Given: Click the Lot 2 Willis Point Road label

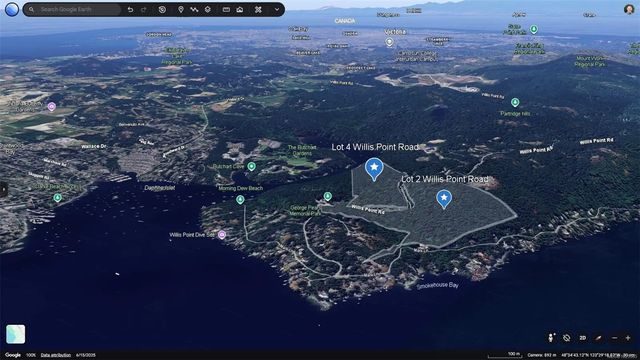Looking at the screenshot, I should point(444,179).
